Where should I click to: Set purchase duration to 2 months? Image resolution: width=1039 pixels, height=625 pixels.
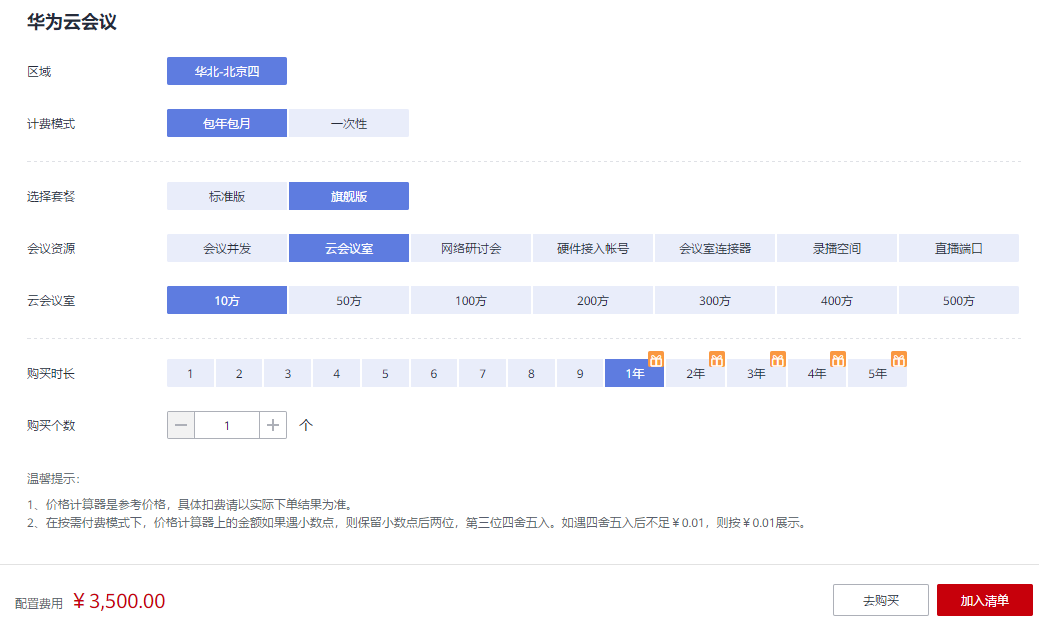coord(239,373)
